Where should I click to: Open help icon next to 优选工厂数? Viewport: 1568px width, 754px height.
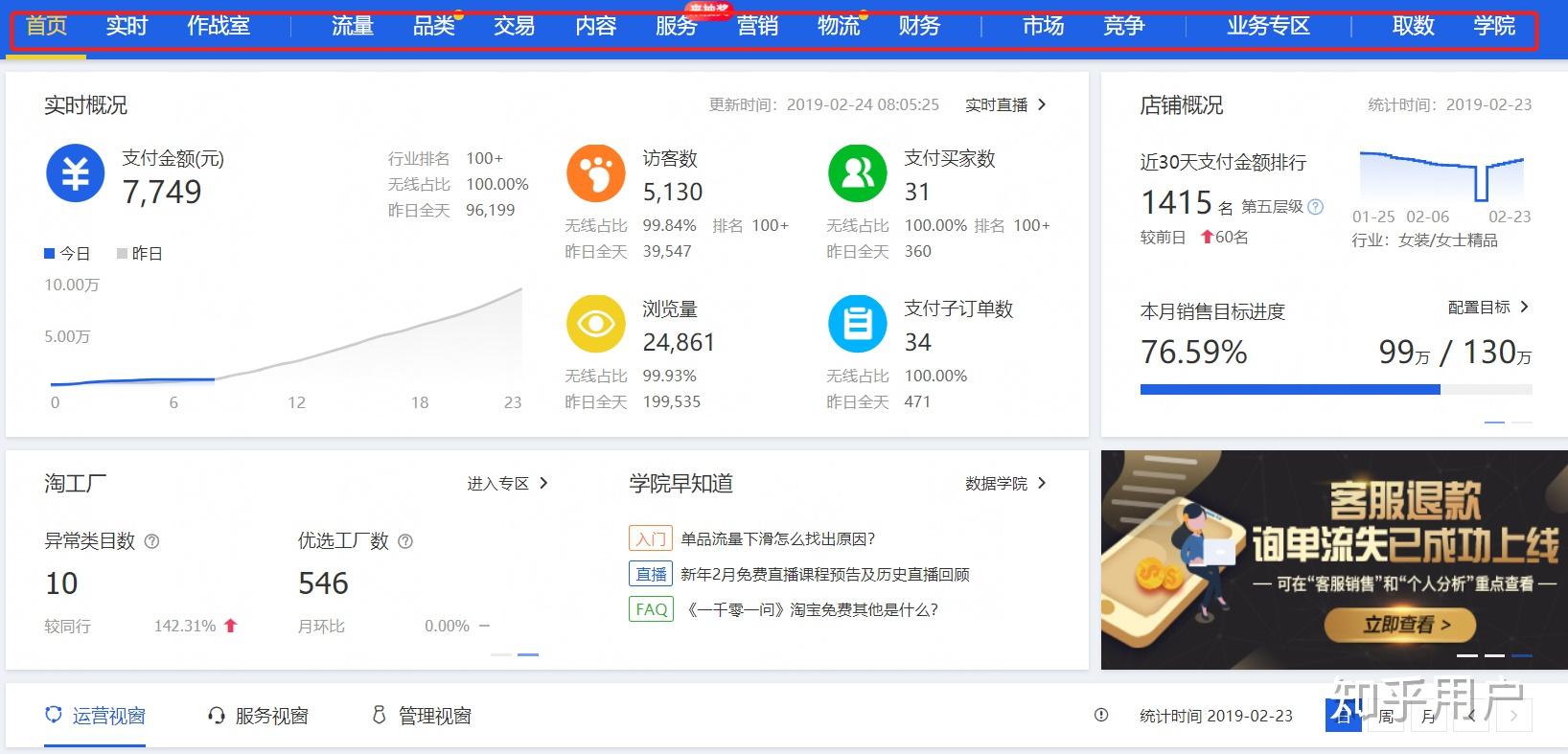405,541
